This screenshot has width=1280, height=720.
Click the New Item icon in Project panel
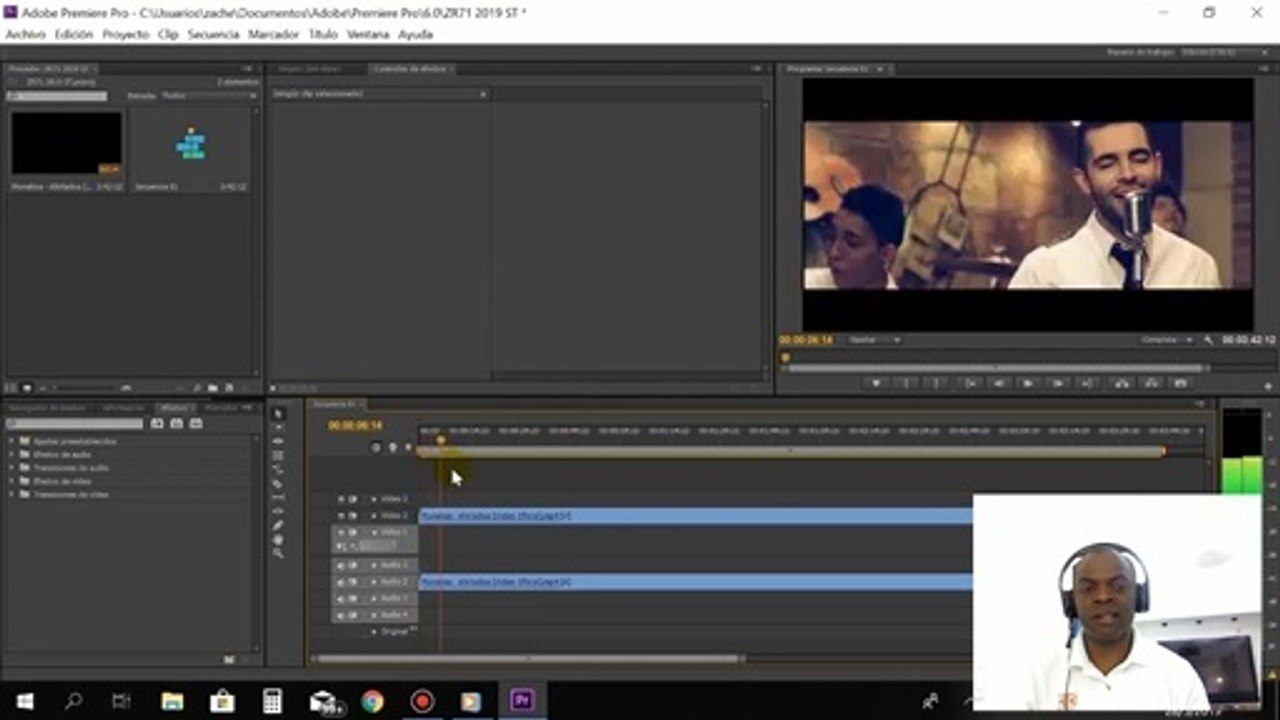229,387
